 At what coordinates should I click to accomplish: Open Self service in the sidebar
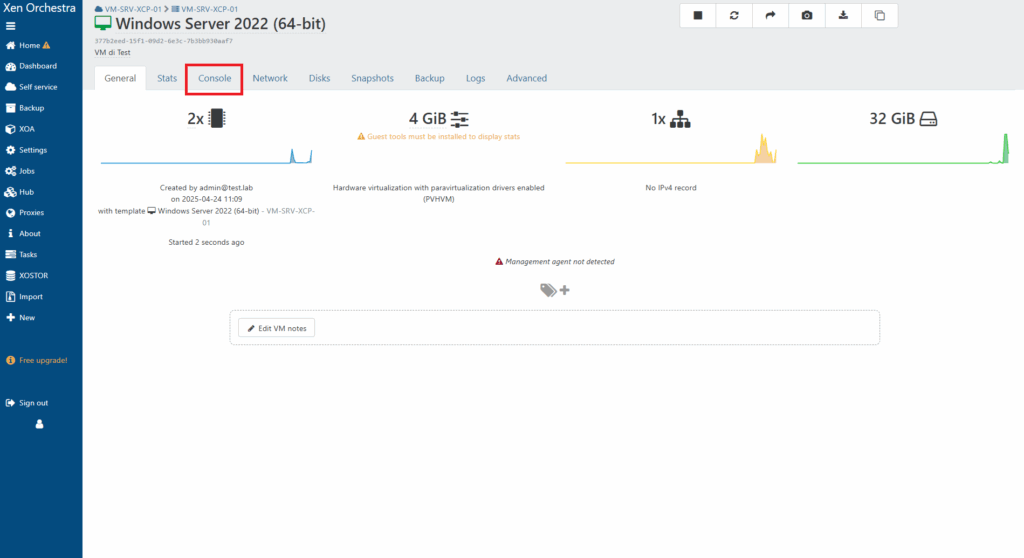[x=31, y=87]
